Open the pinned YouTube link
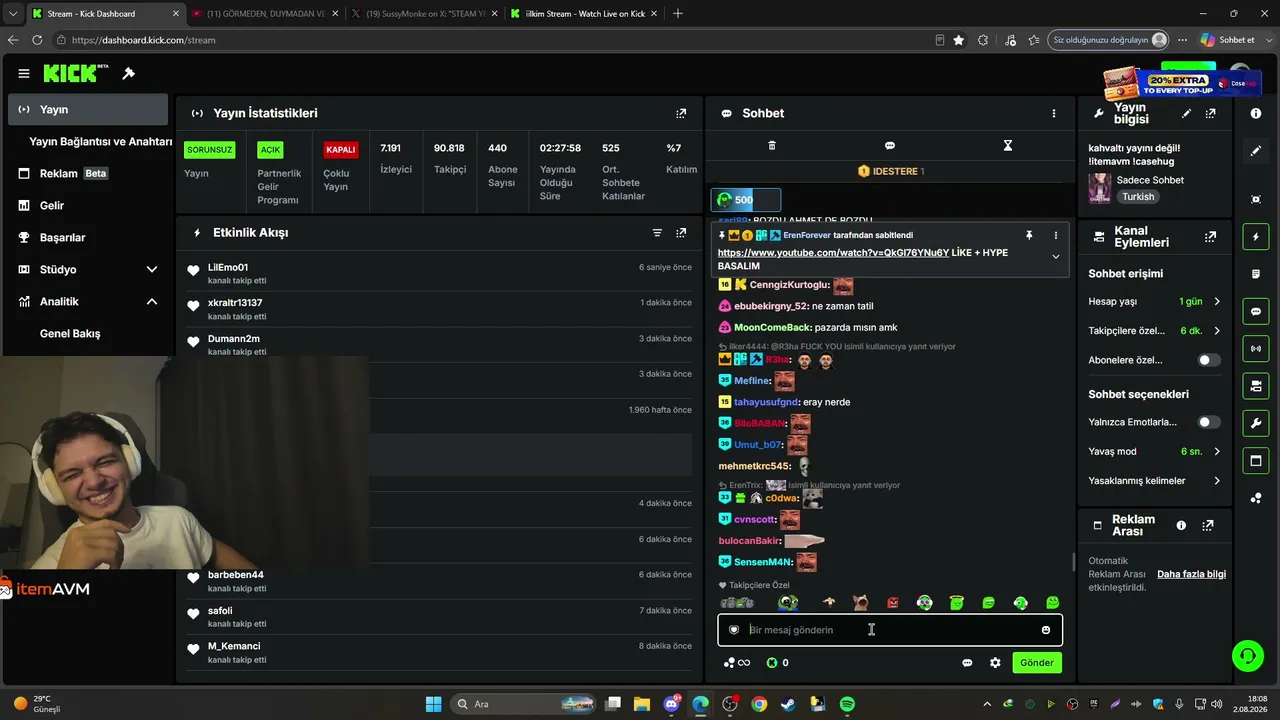This screenshot has width=1280, height=720. tap(833, 253)
